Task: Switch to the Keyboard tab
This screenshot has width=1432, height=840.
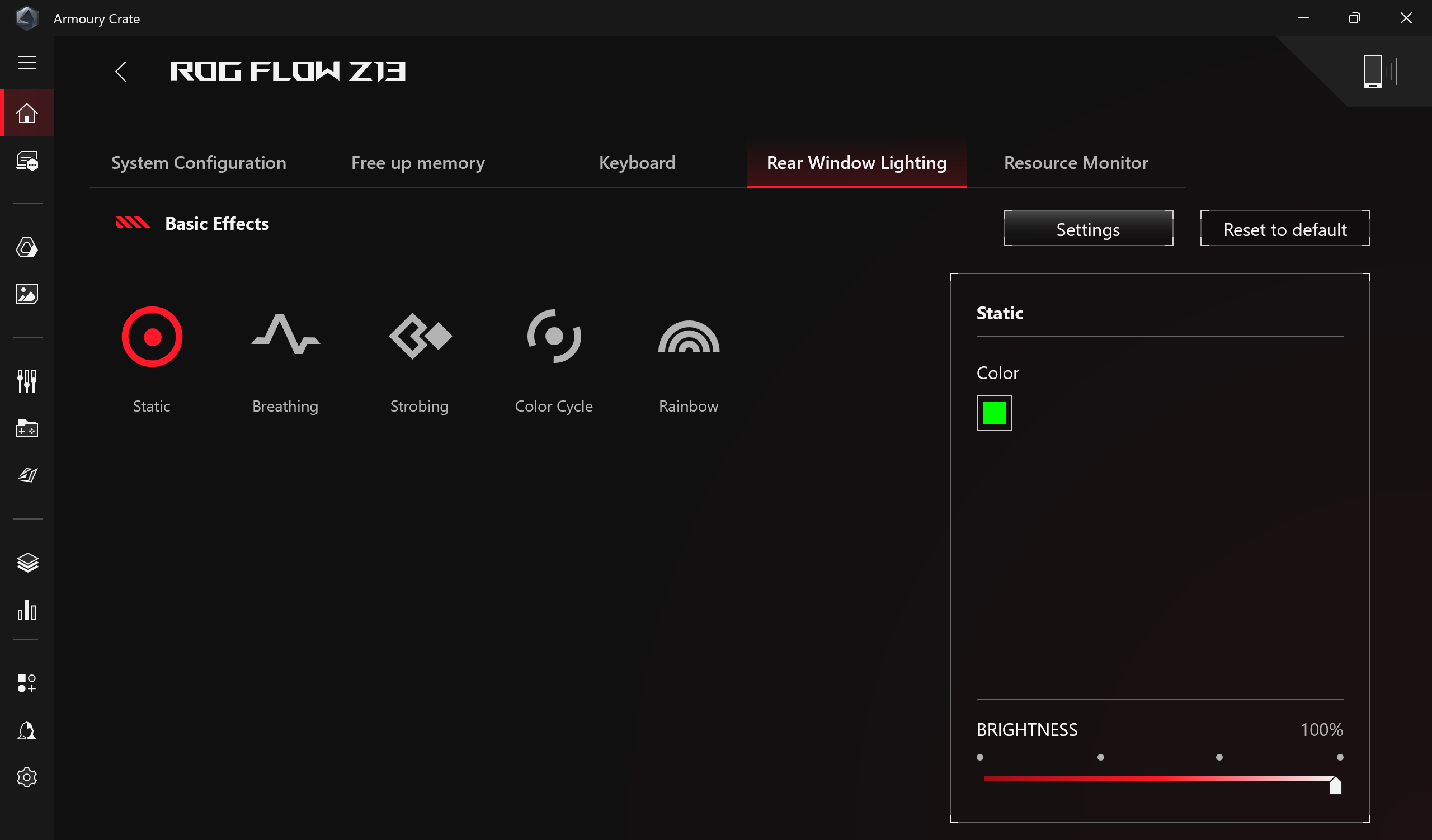Action: (637, 163)
